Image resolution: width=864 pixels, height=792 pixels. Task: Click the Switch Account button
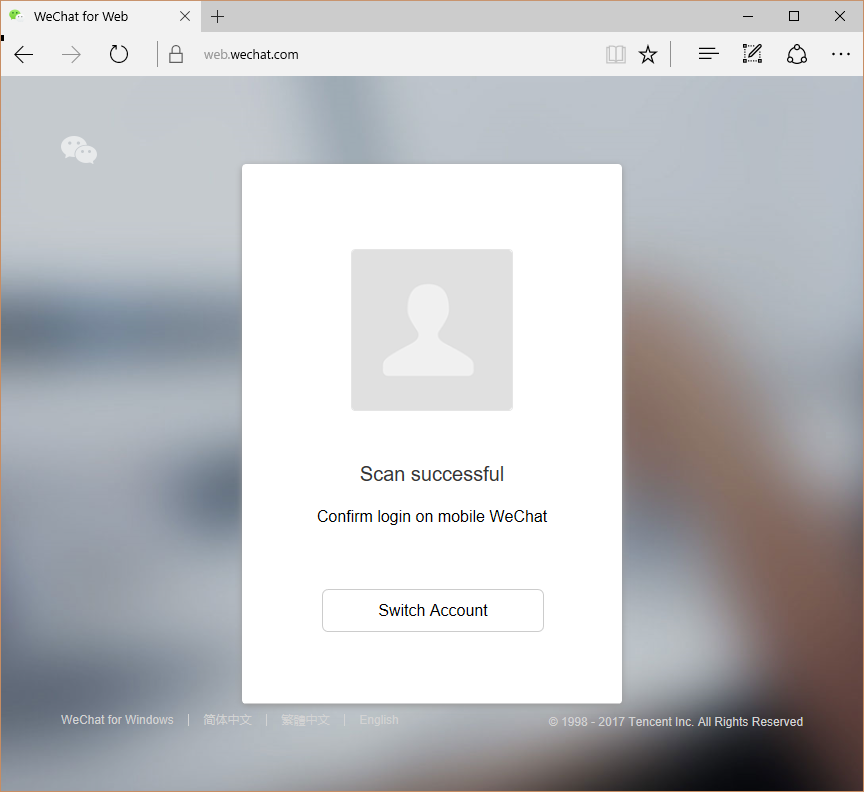click(x=433, y=610)
